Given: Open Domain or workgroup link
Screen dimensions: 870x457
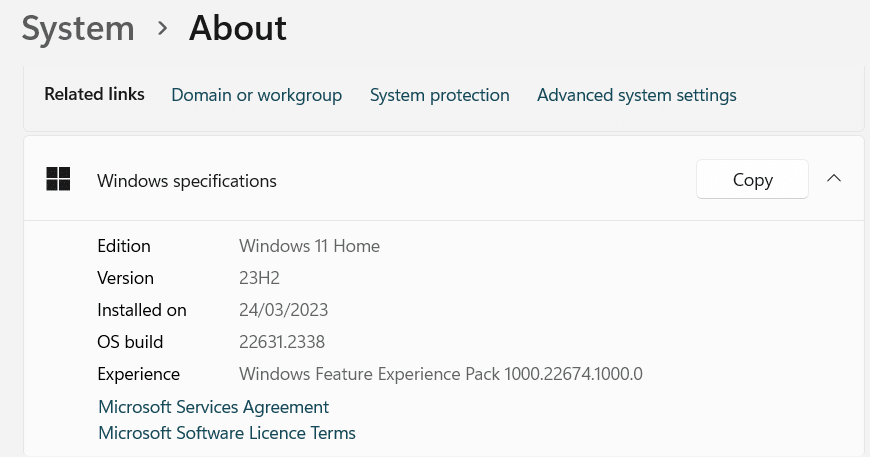Looking at the screenshot, I should click(256, 95).
